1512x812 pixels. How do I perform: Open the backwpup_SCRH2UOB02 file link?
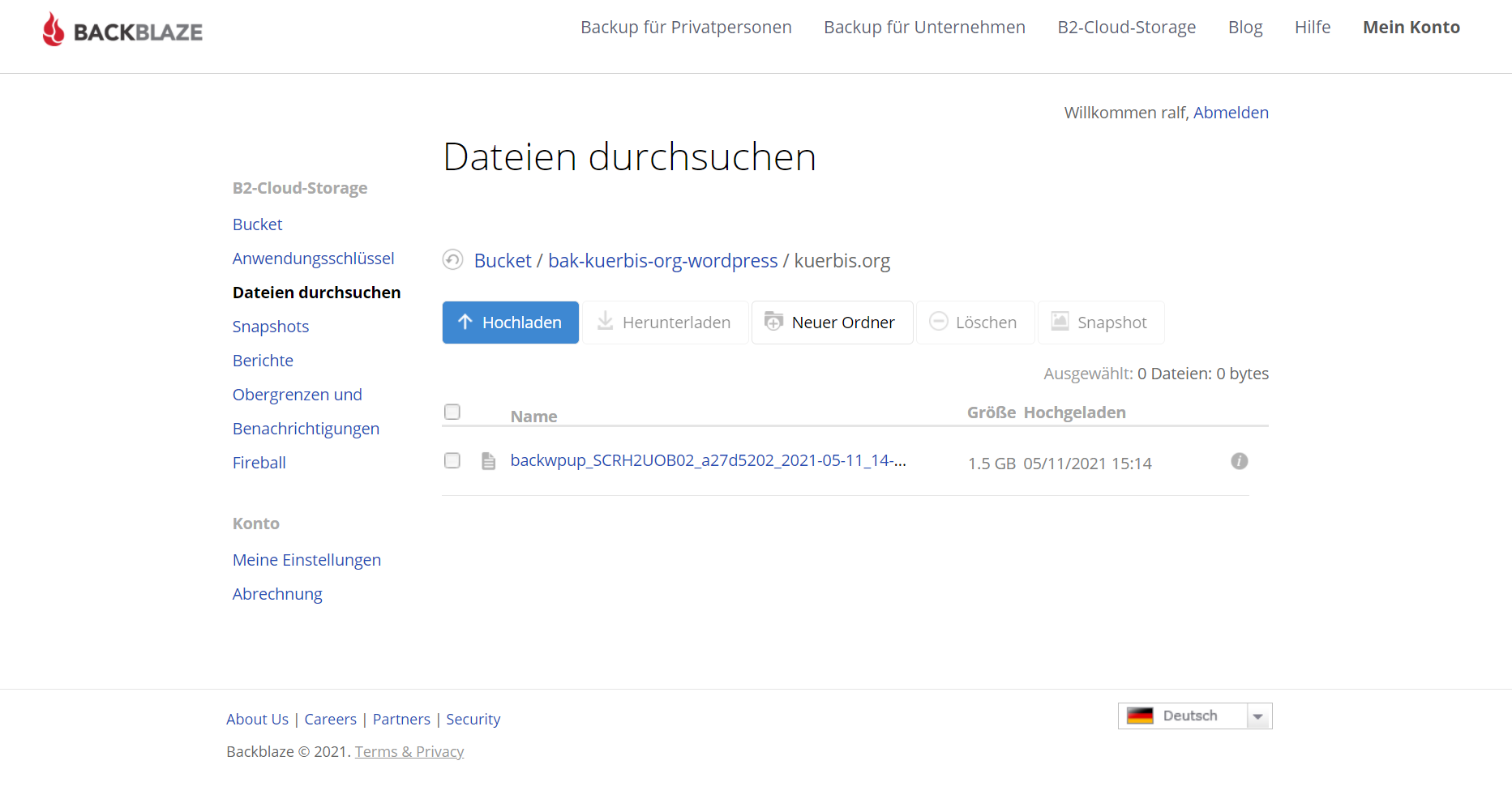(x=708, y=460)
